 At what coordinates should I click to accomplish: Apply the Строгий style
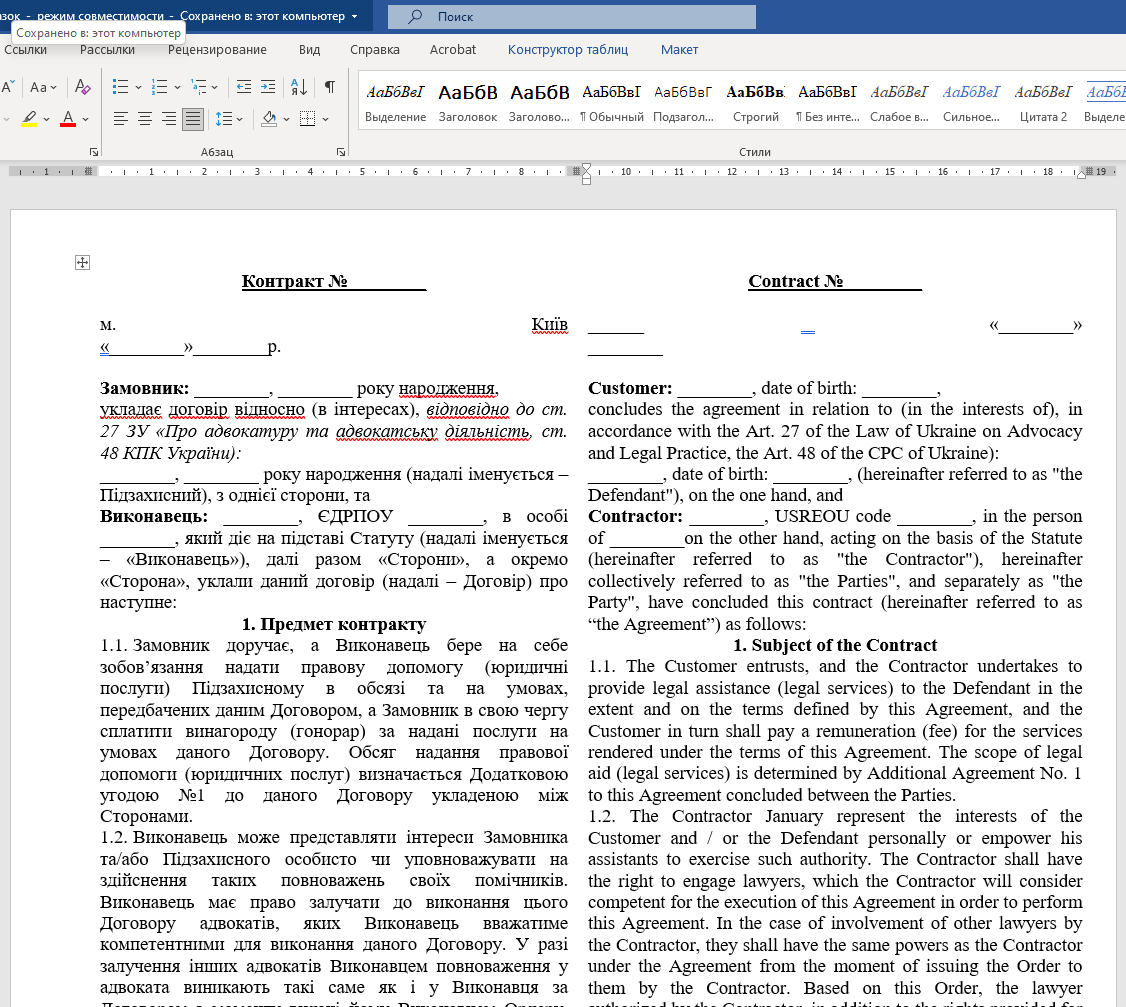click(755, 102)
